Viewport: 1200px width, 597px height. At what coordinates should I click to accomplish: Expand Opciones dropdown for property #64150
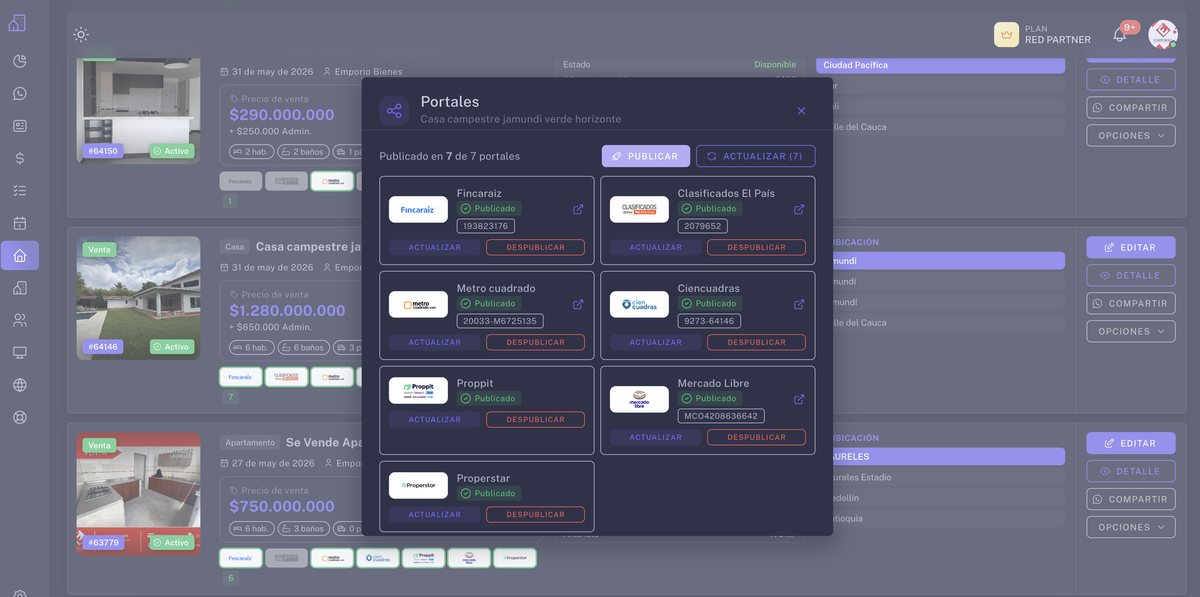point(1131,135)
